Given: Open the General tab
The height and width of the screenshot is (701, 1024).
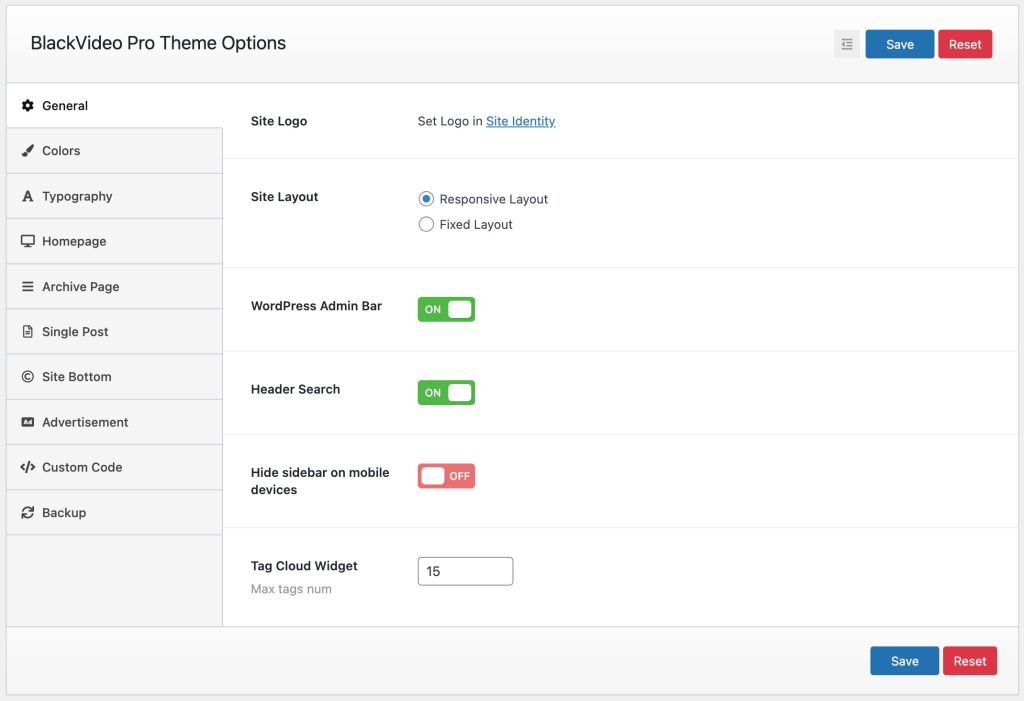Looking at the screenshot, I should tap(114, 105).
